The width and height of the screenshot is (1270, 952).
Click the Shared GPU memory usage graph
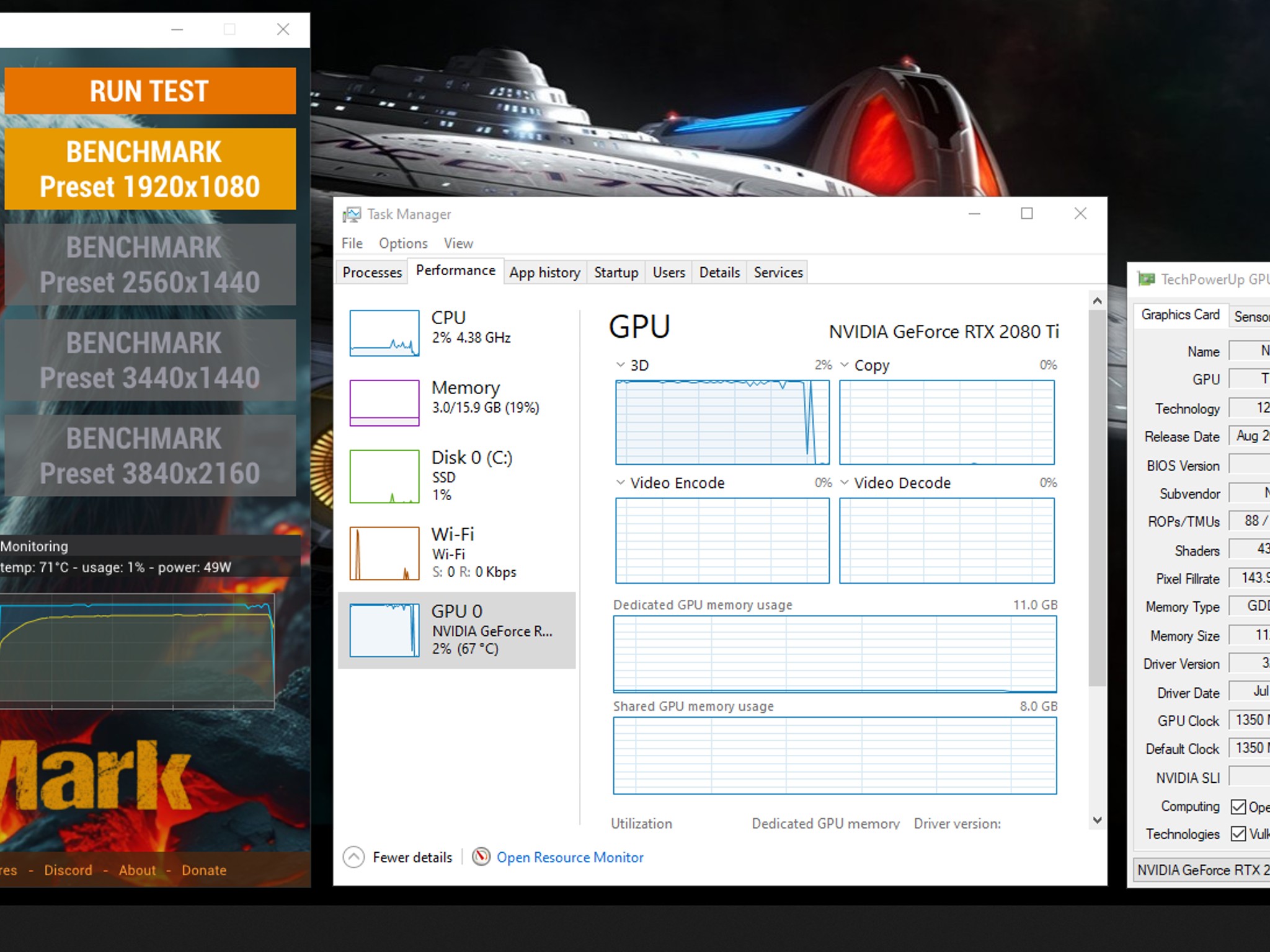pyautogui.click(x=835, y=756)
